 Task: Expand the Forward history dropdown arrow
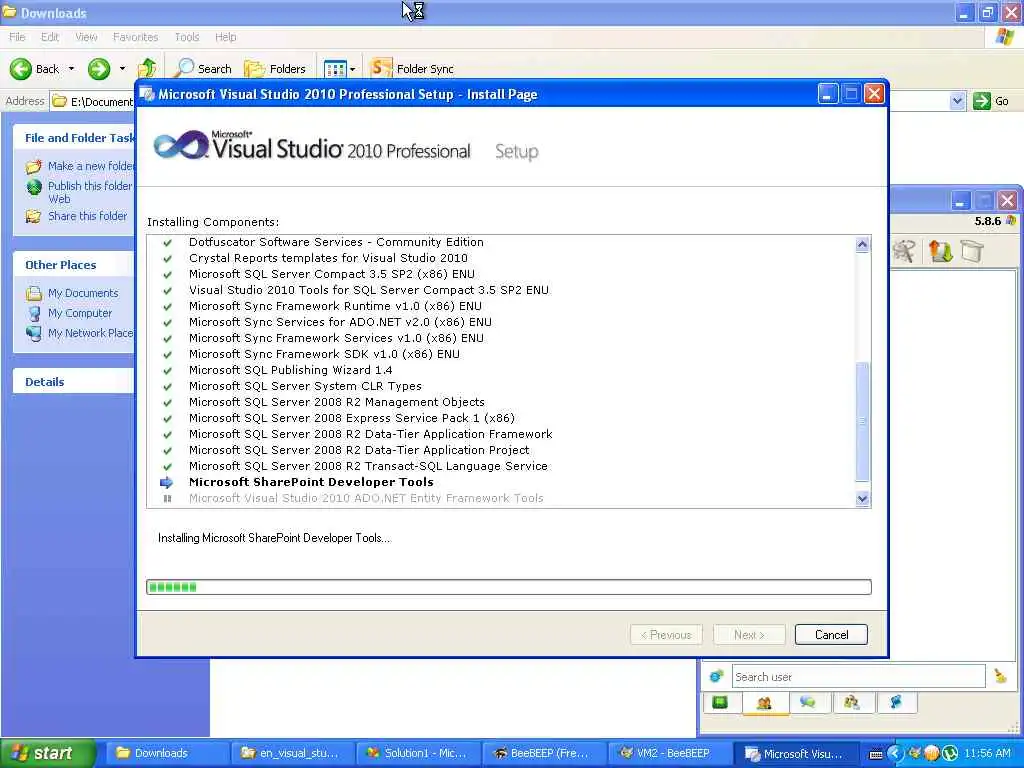tap(122, 69)
